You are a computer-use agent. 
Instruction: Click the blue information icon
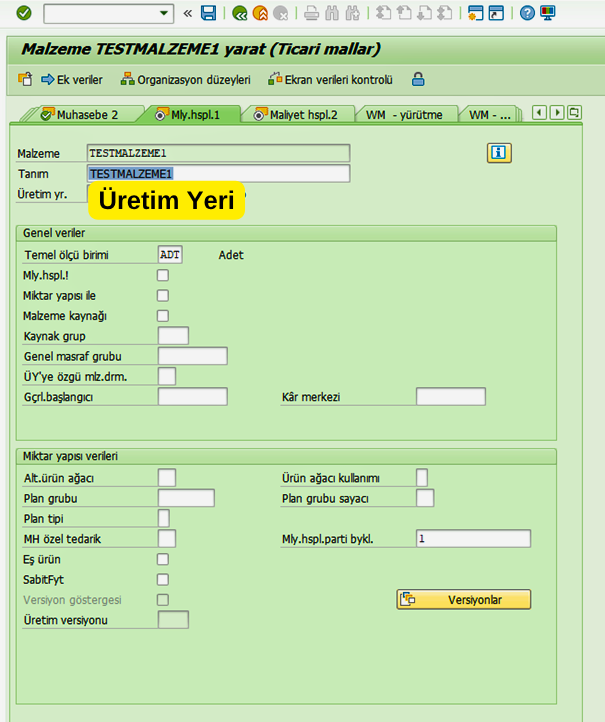point(499,152)
